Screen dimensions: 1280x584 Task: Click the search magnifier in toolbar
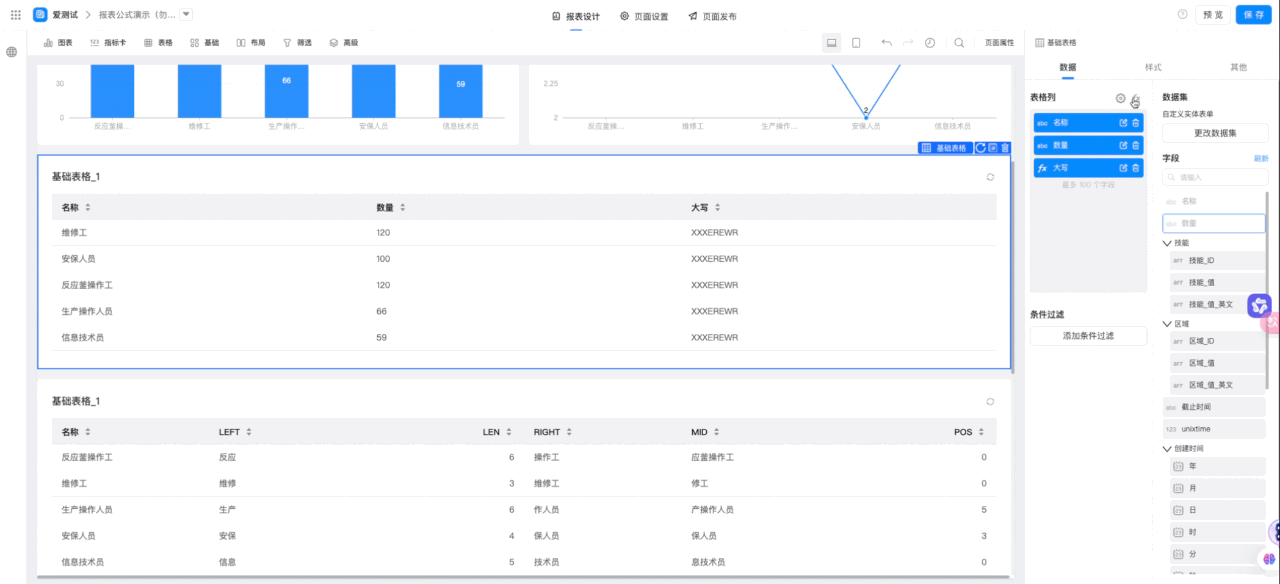[959, 43]
